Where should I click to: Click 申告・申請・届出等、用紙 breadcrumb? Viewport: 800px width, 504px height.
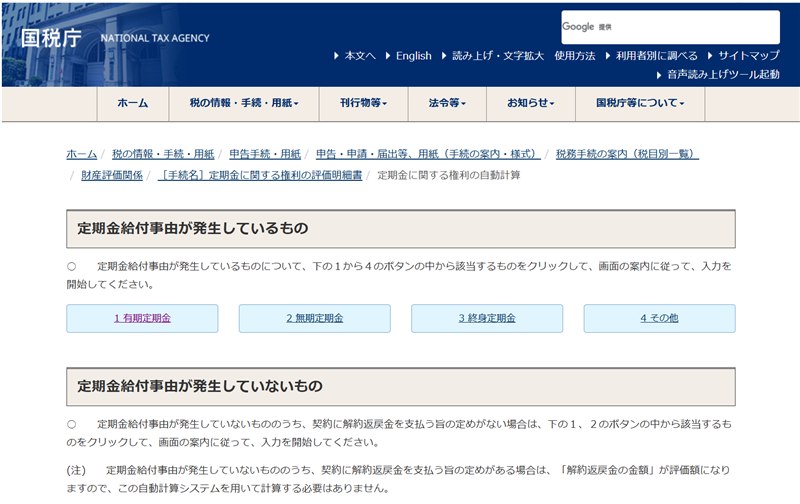(x=428, y=154)
